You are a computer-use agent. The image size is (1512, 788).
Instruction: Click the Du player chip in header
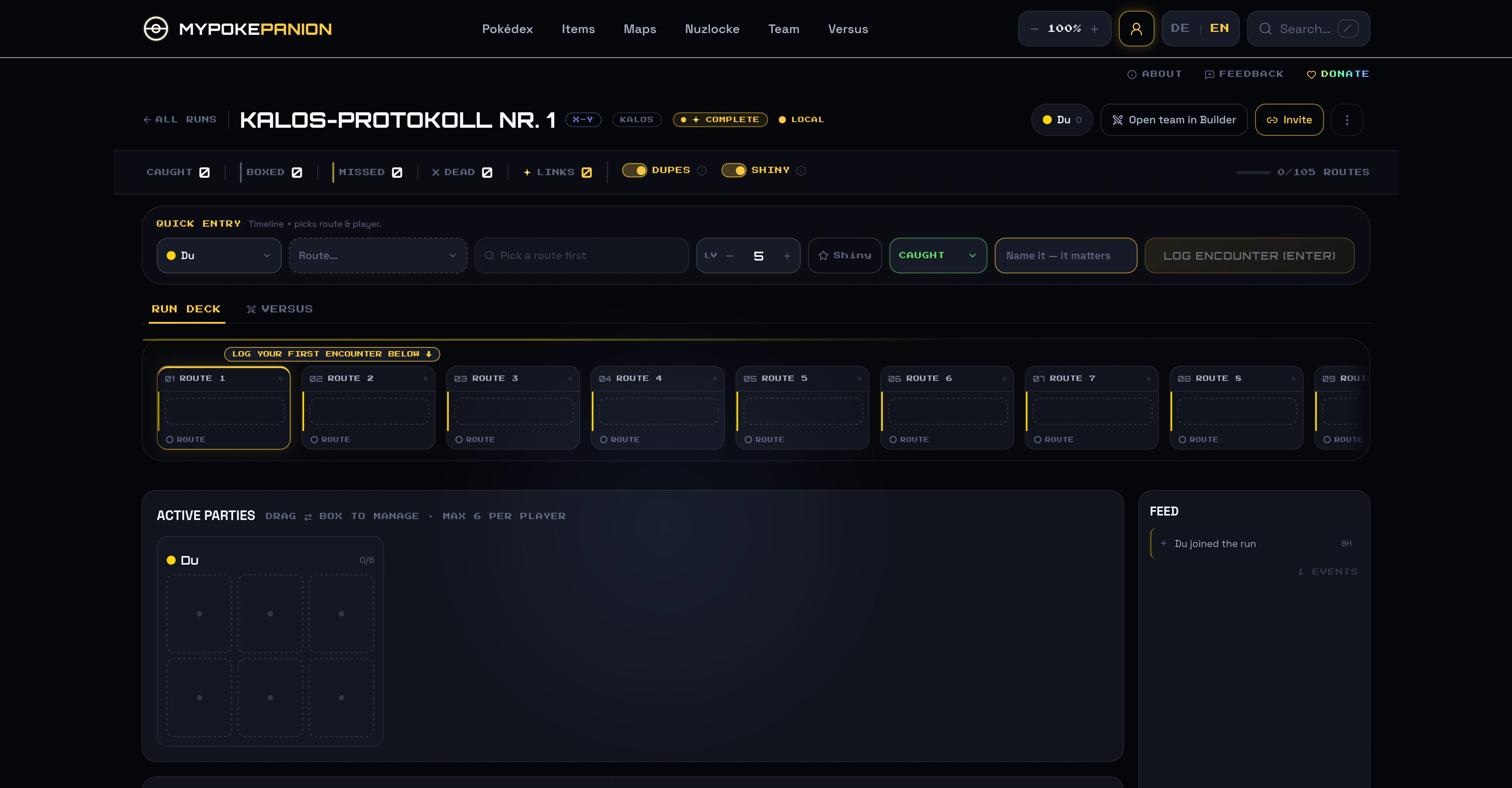pos(1062,120)
